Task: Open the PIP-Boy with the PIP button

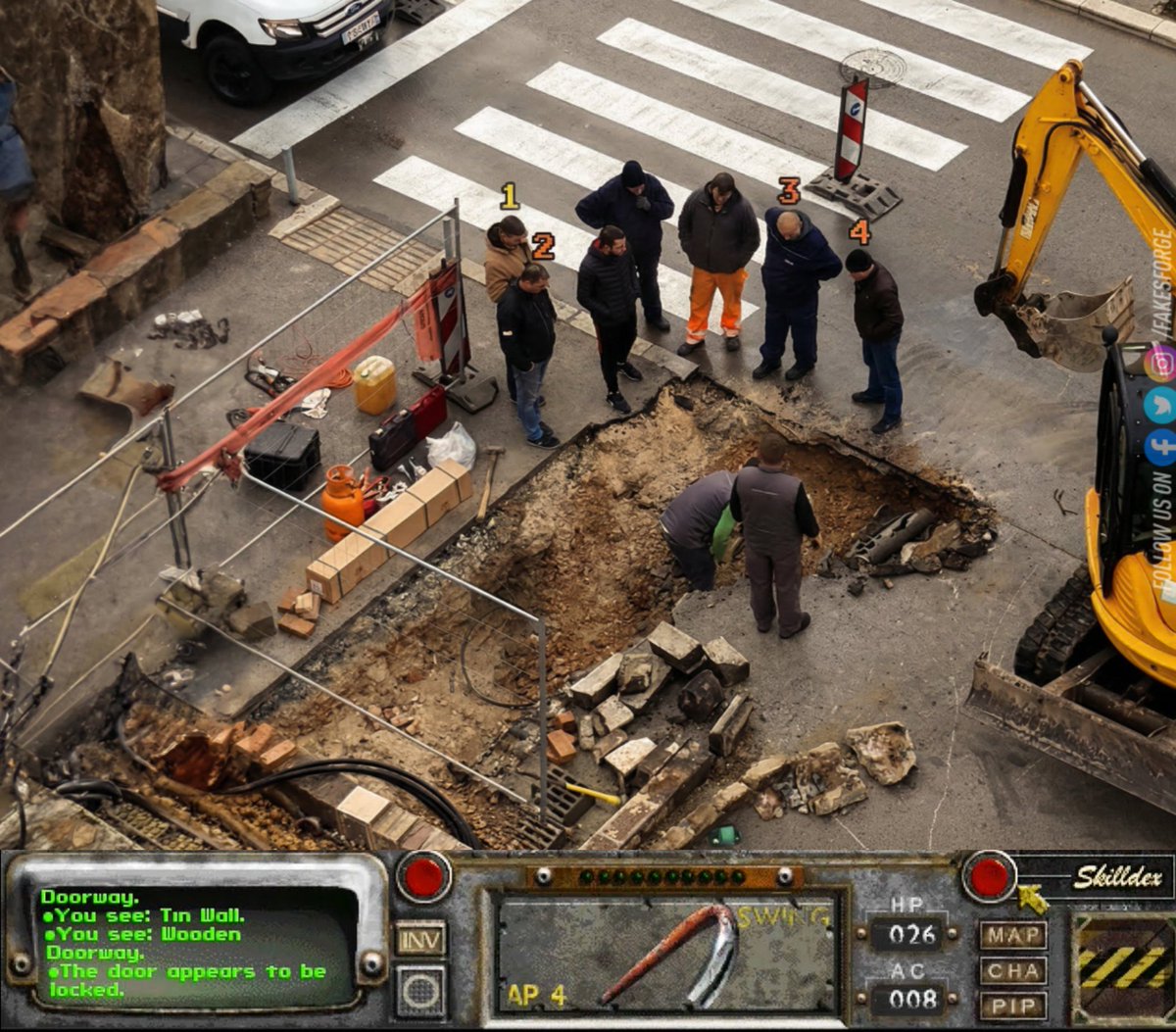Action: 1012,1006
